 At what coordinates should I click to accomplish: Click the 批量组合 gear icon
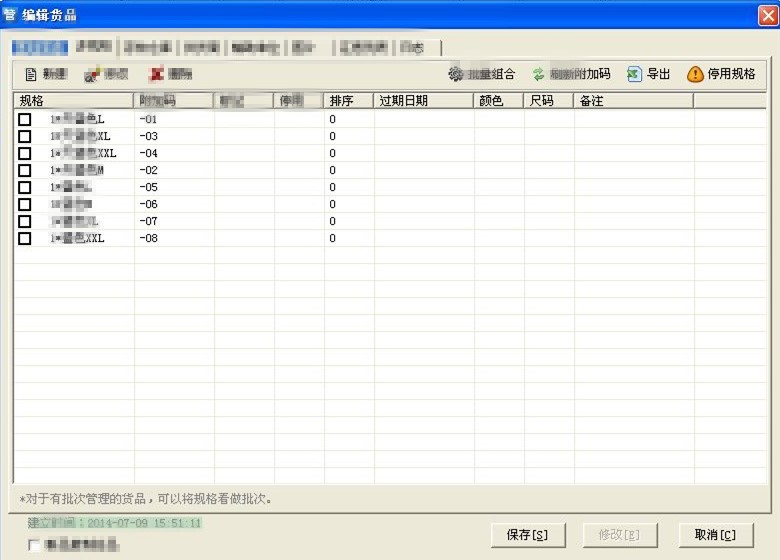(x=456, y=75)
